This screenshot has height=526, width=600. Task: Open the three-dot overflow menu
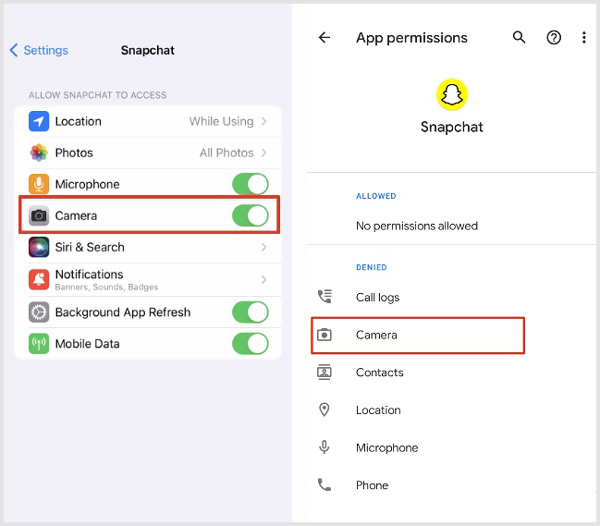click(584, 37)
